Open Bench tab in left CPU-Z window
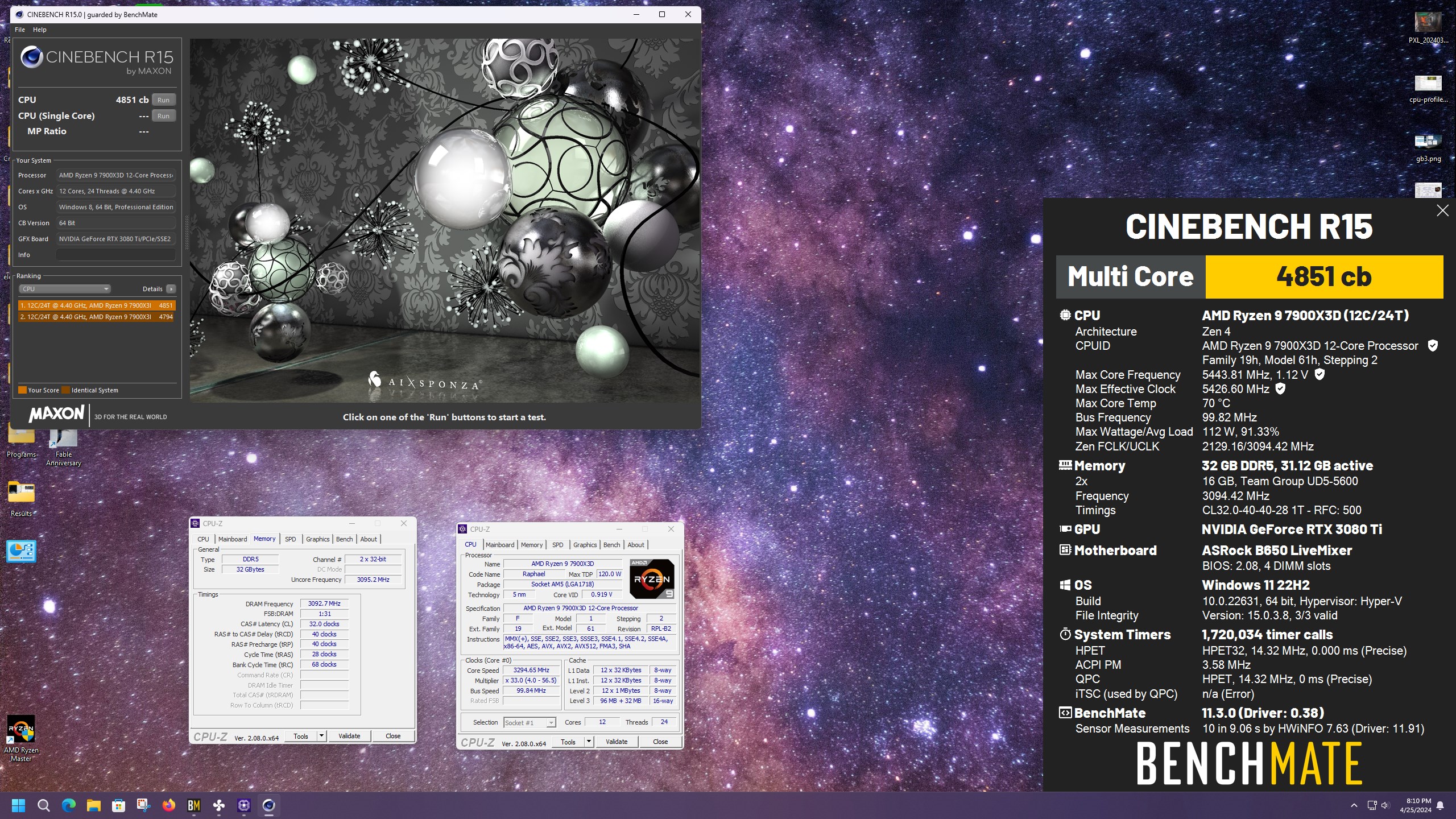Viewport: 1456px width, 819px height. pos(344,539)
